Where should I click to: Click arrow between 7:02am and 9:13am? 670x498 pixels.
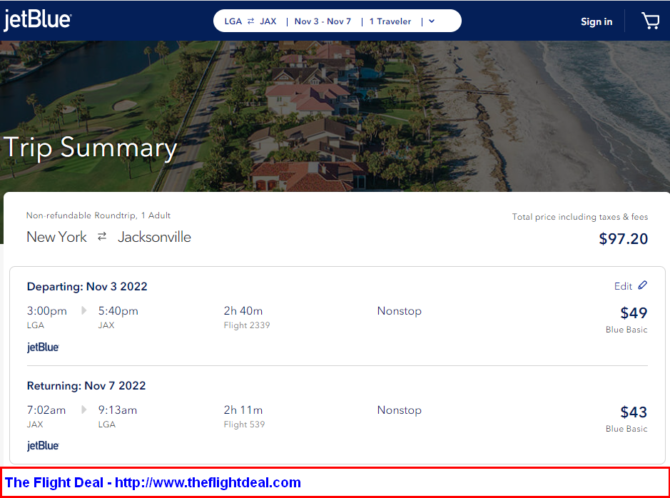[x=84, y=410]
